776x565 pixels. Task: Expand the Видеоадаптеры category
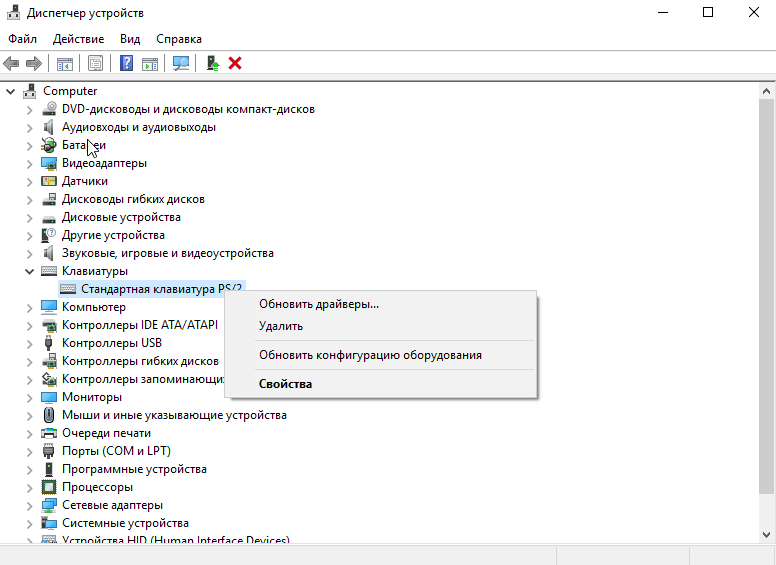tap(30, 164)
